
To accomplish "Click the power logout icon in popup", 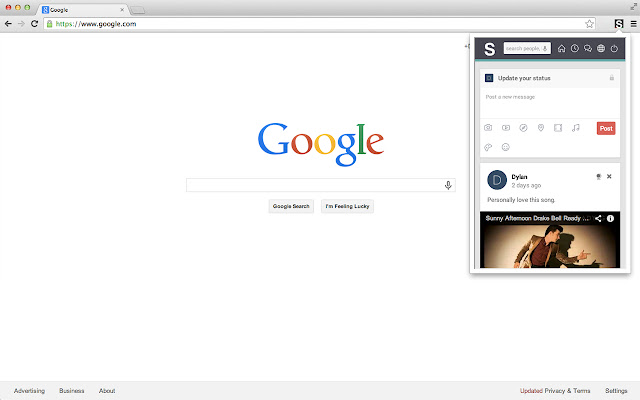I will click(614, 49).
